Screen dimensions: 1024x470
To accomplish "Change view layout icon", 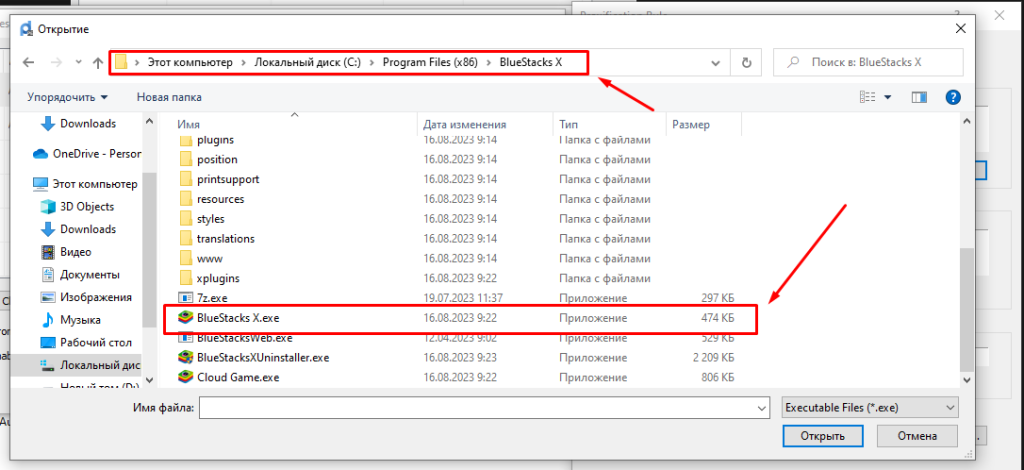I will pyautogui.click(x=867, y=97).
